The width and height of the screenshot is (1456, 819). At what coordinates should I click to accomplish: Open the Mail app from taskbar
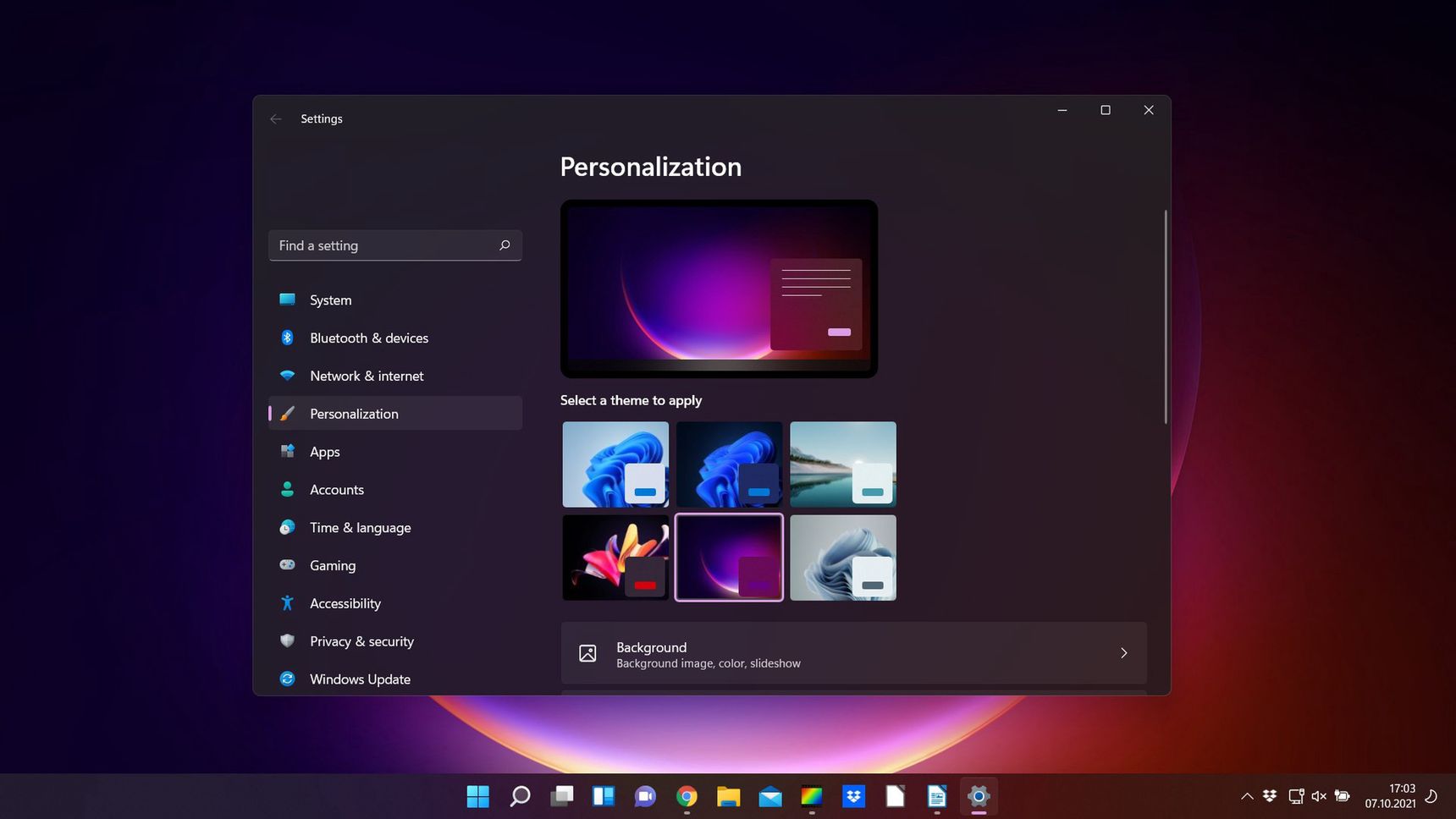coord(770,796)
